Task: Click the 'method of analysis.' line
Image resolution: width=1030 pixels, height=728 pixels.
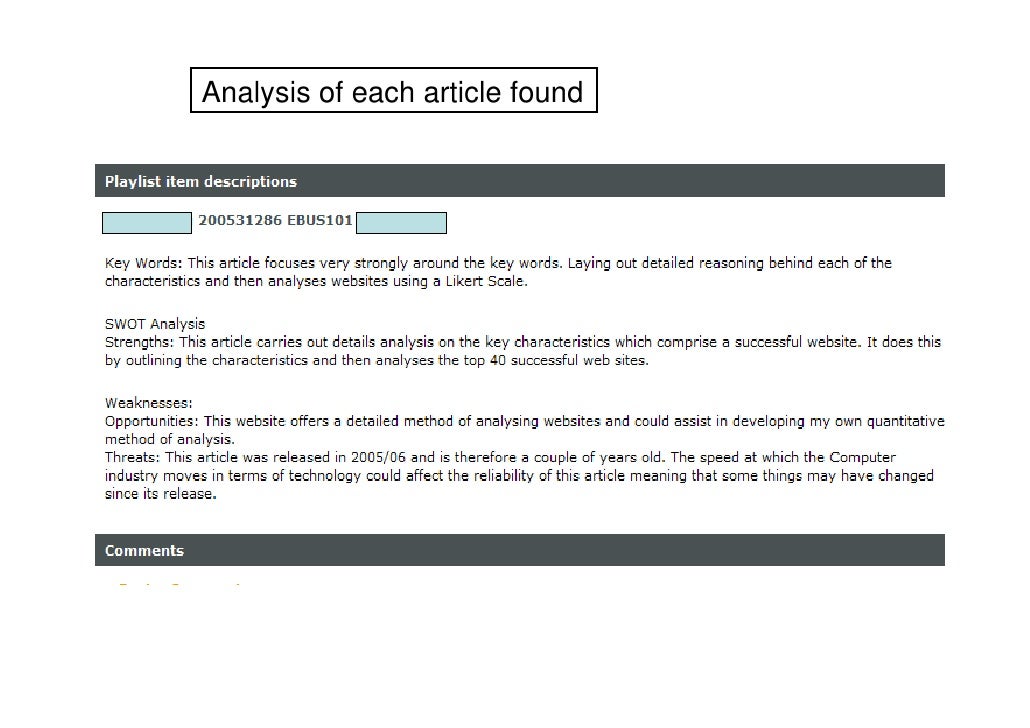Action: [169, 440]
